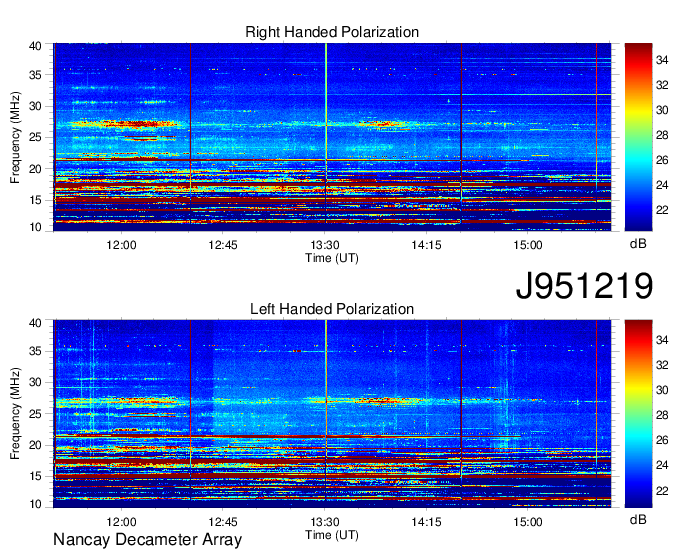
Task: Click the 22 dB value on Right Handed colorbar
Action: click(662, 210)
